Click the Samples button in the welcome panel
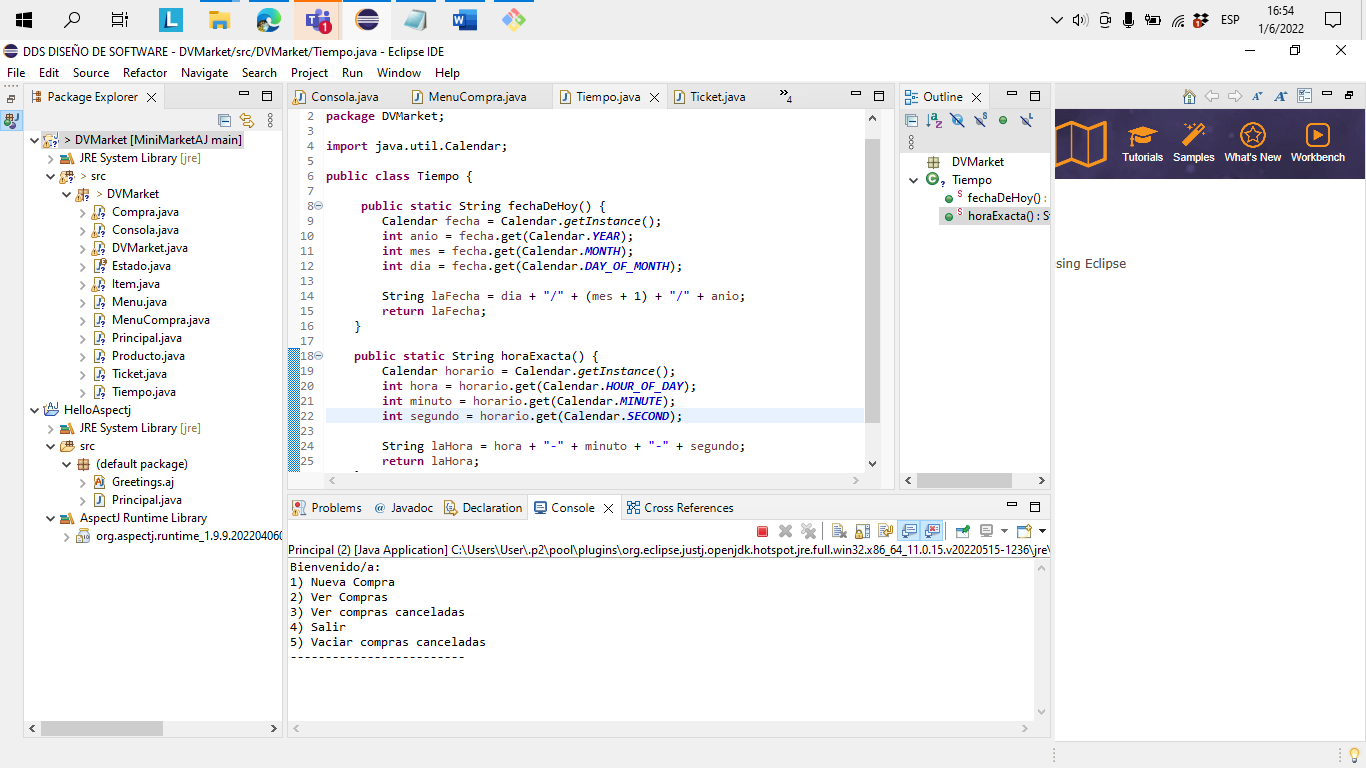 coord(1192,143)
